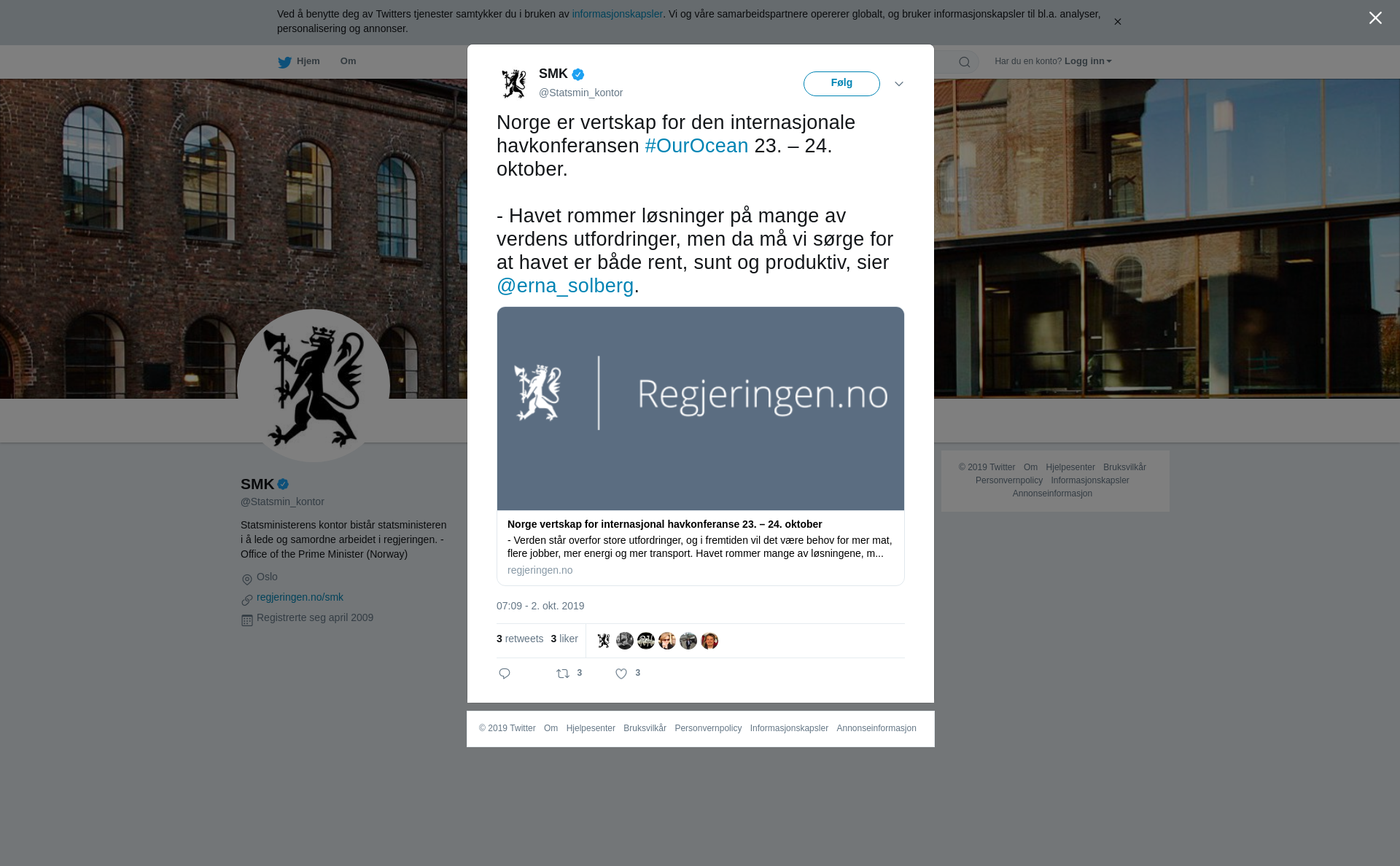Image resolution: width=1400 pixels, height=866 pixels.
Task: Click the search magnifier icon
Action: tap(965, 62)
